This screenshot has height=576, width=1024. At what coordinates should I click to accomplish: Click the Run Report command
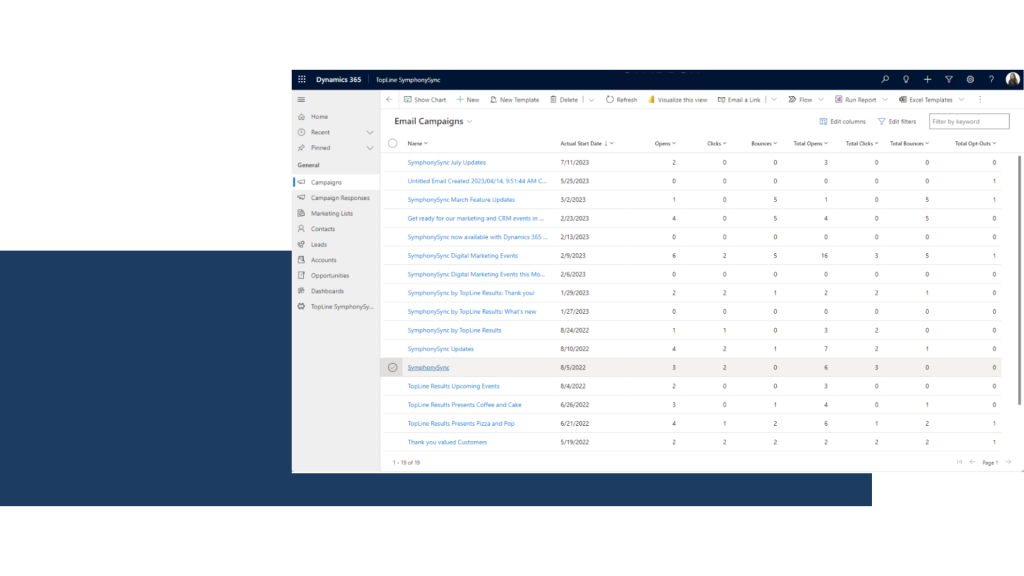pyautogui.click(x=856, y=100)
